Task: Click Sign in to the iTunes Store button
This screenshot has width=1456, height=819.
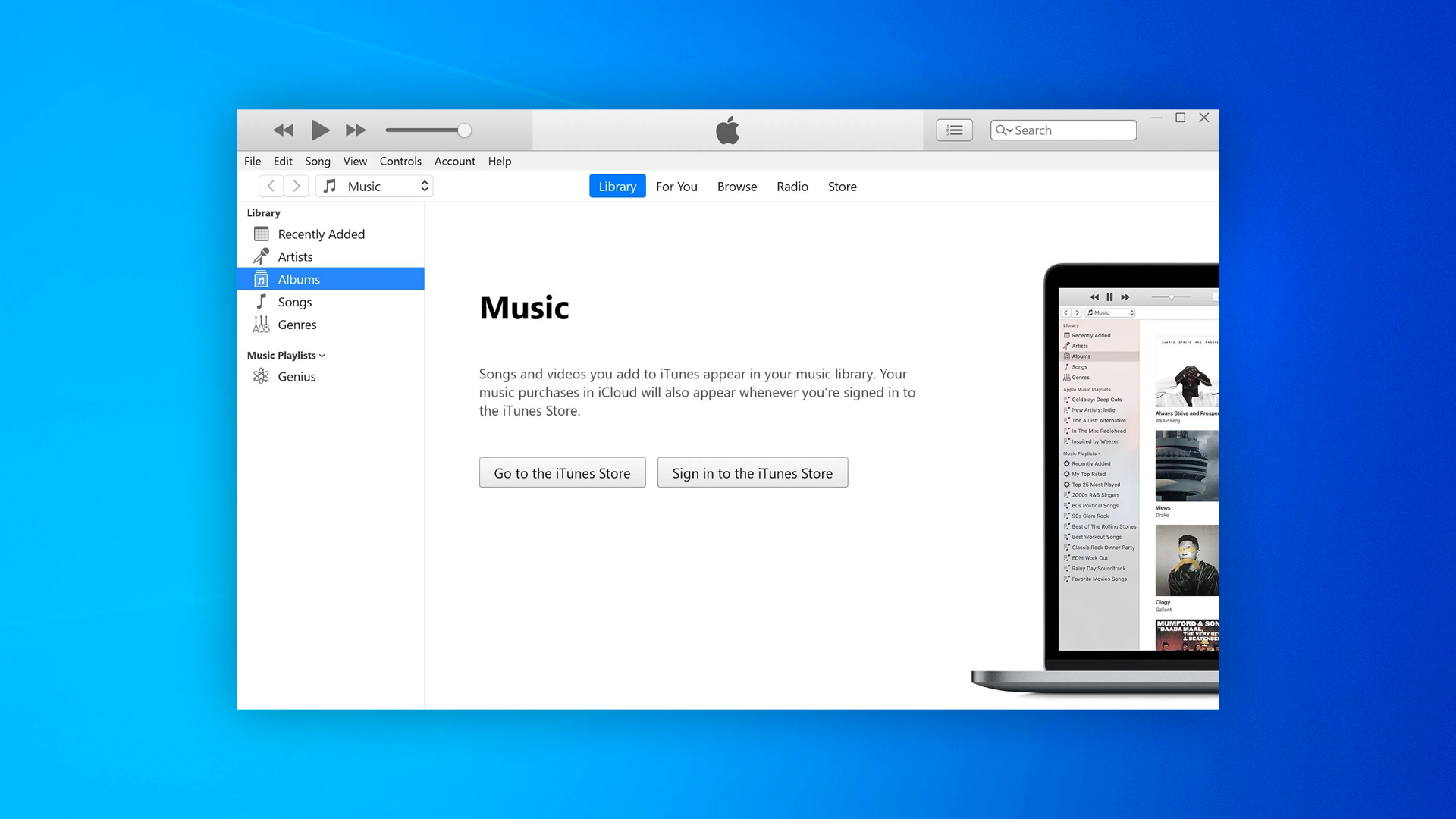Action: [x=752, y=472]
